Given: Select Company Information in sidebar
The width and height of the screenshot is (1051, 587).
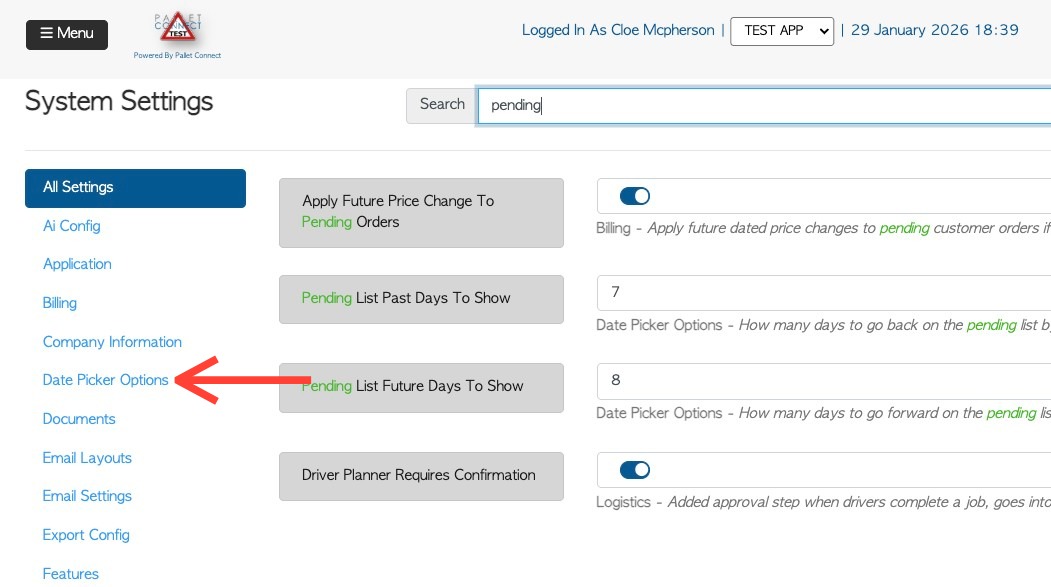Looking at the screenshot, I should click(x=112, y=342).
